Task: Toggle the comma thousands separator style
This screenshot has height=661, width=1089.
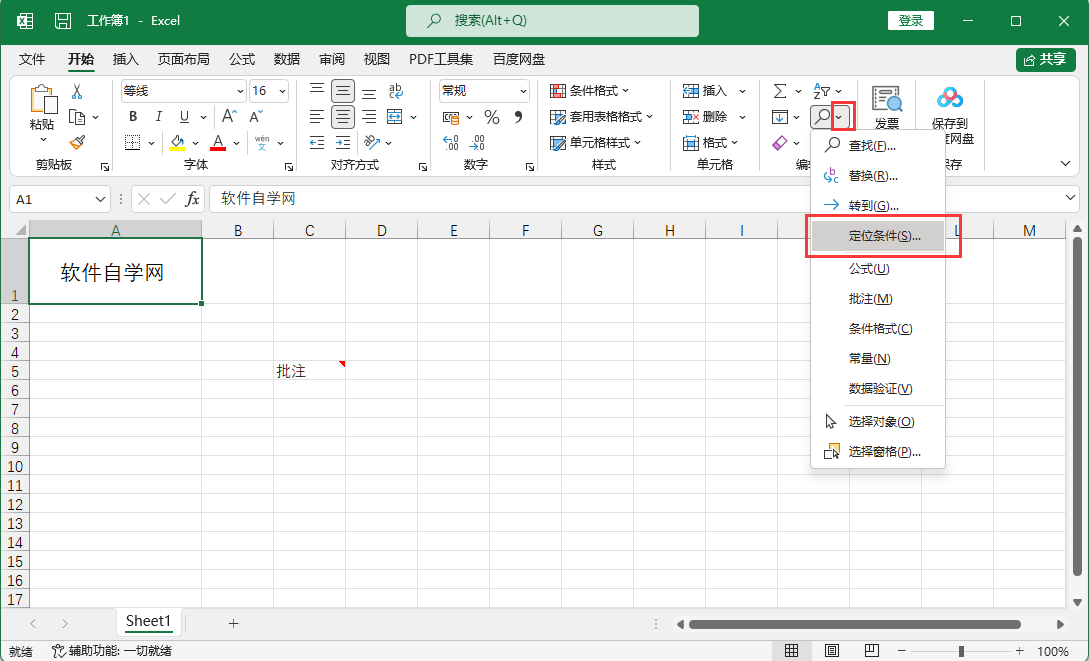Action: (518, 116)
